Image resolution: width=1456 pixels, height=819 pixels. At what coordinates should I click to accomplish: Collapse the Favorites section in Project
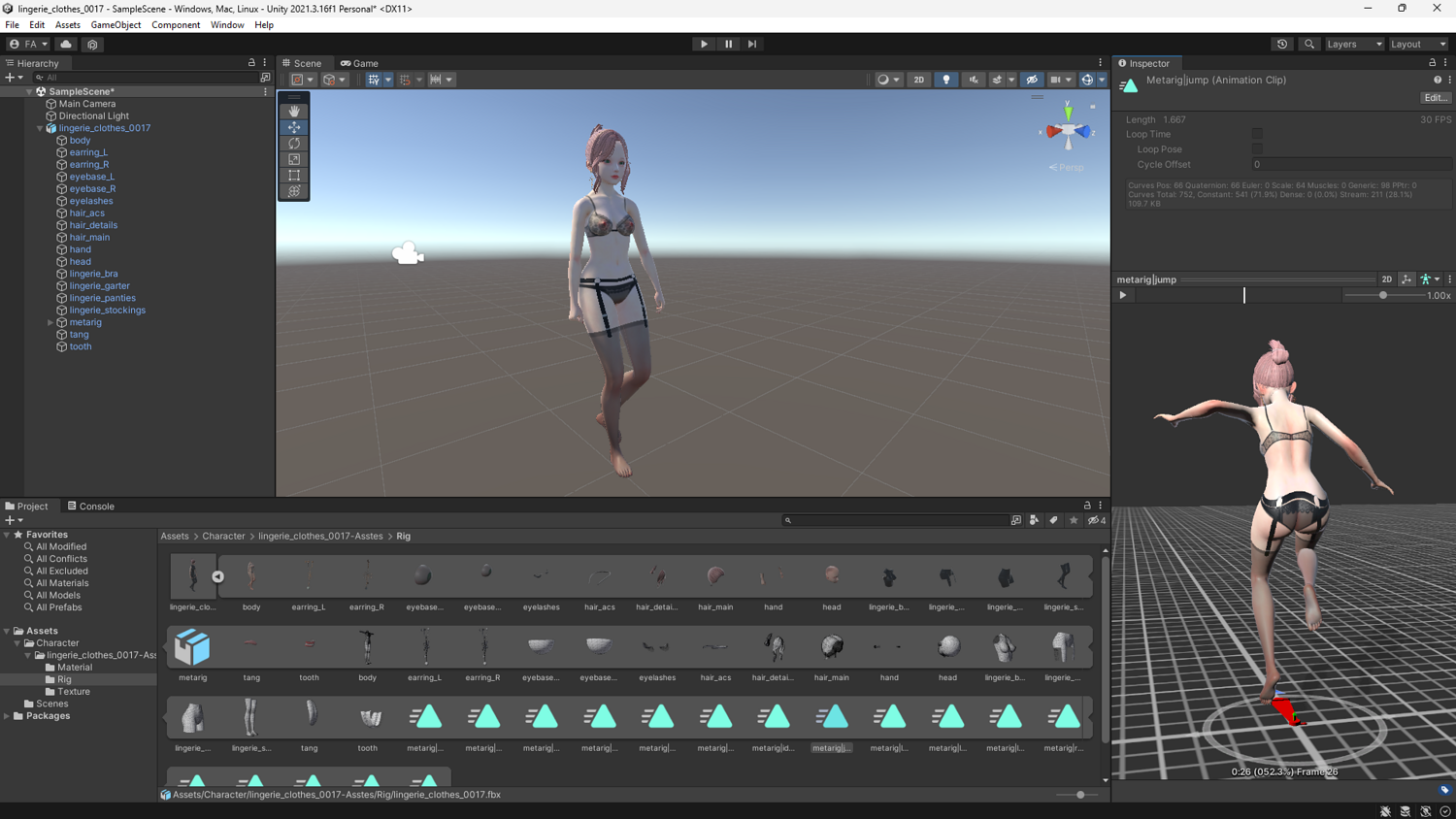click(7, 535)
